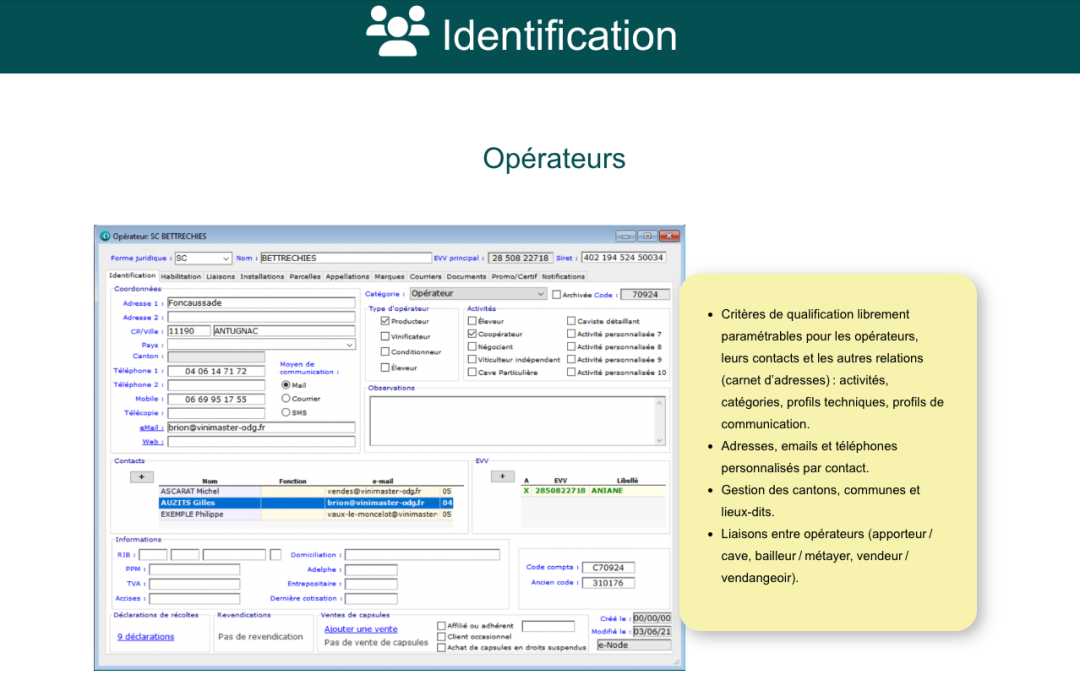
Task: Click the Observations text area
Action: click(x=513, y=421)
